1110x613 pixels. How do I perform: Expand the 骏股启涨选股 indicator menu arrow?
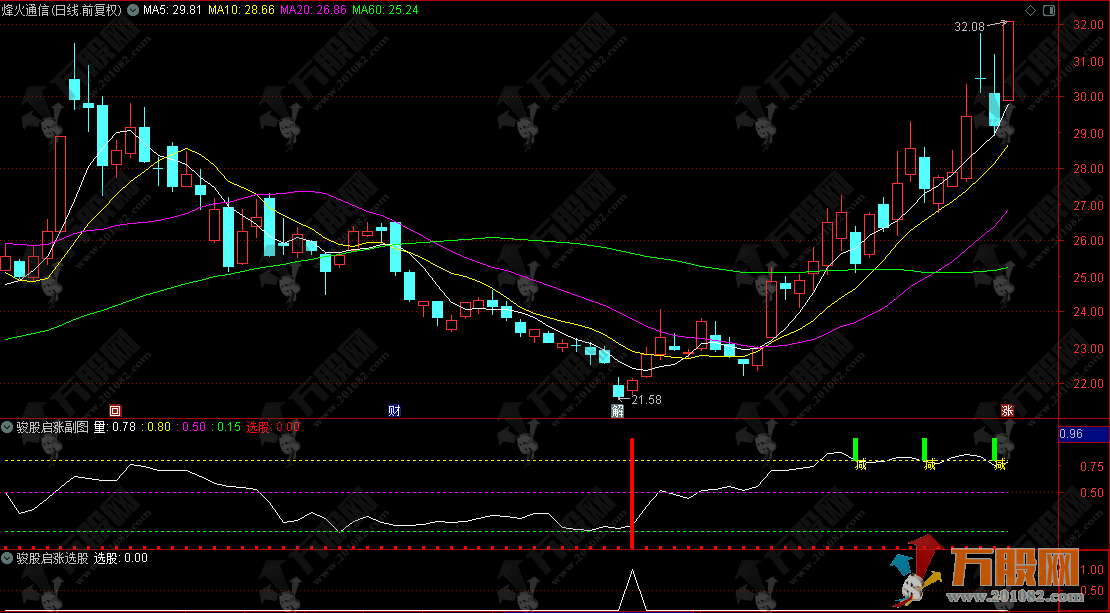[8, 558]
